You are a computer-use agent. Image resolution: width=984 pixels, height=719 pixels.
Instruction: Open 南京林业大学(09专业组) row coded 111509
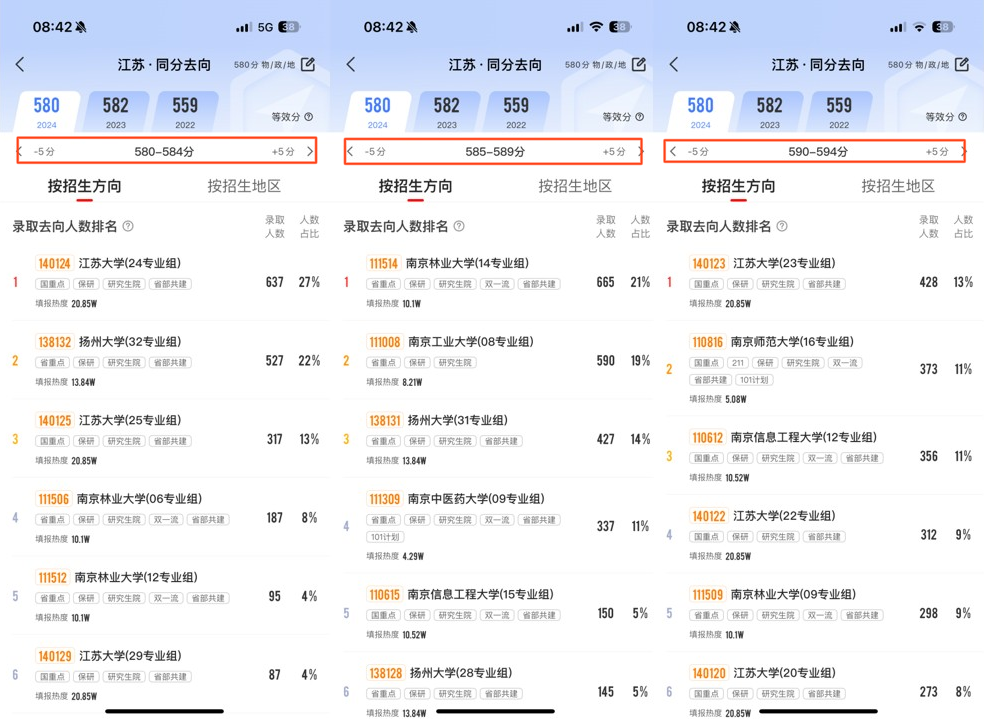[x=820, y=613]
